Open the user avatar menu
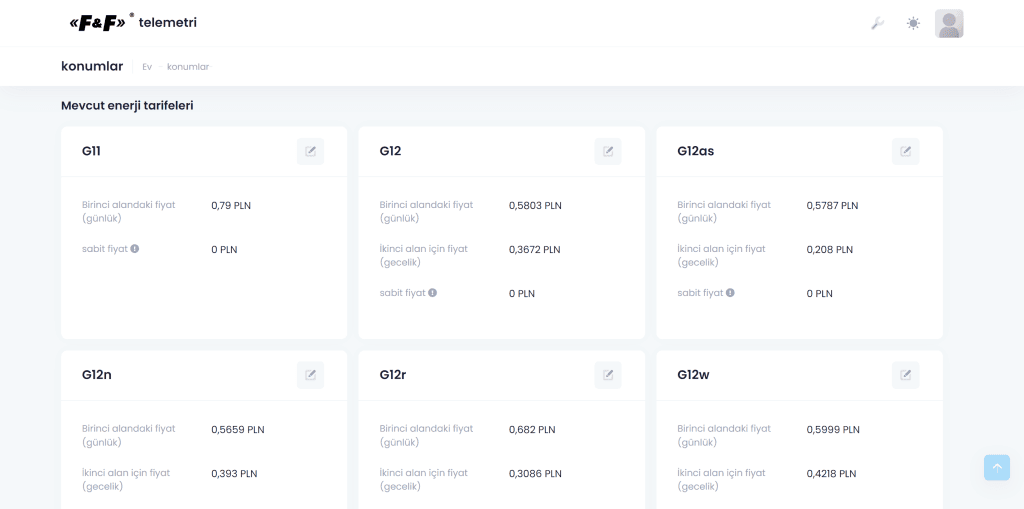Screen dimensions: 1024x509 pos(949,24)
